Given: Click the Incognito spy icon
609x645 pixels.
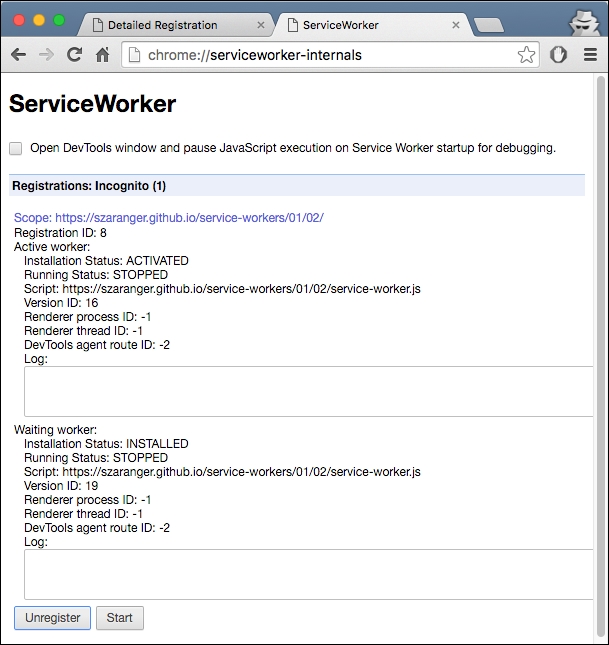Looking at the screenshot, I should pos(583,20).
